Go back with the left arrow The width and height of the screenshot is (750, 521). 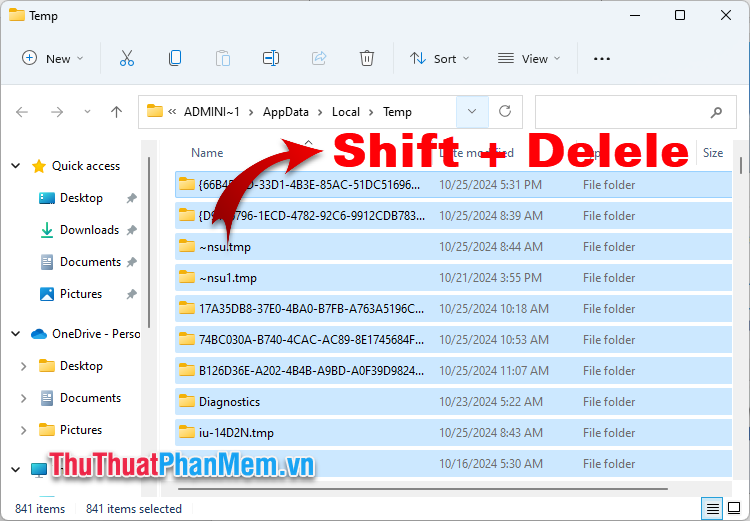click(22, 112)
